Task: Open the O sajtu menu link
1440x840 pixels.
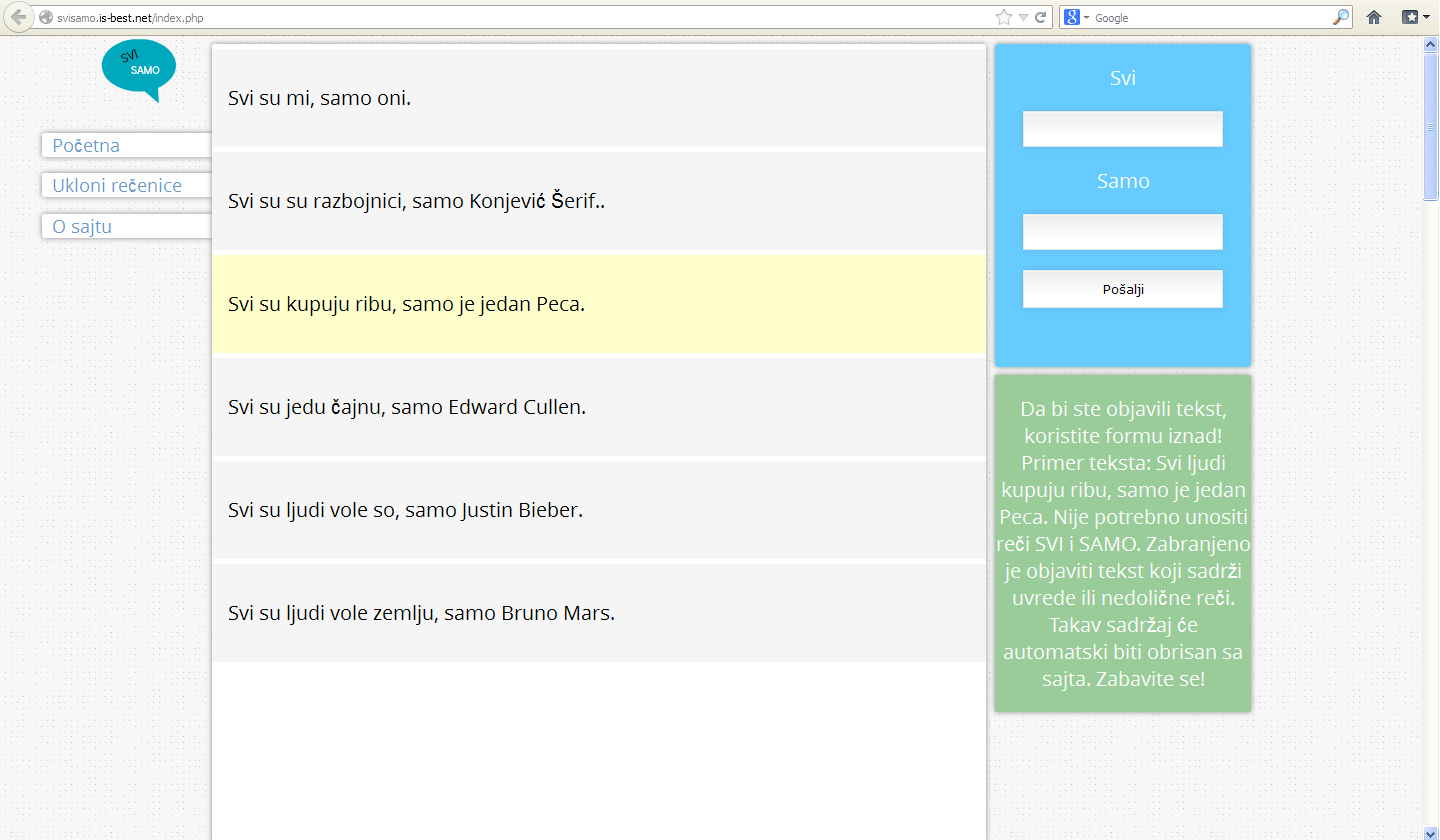Action: (126, 226)
